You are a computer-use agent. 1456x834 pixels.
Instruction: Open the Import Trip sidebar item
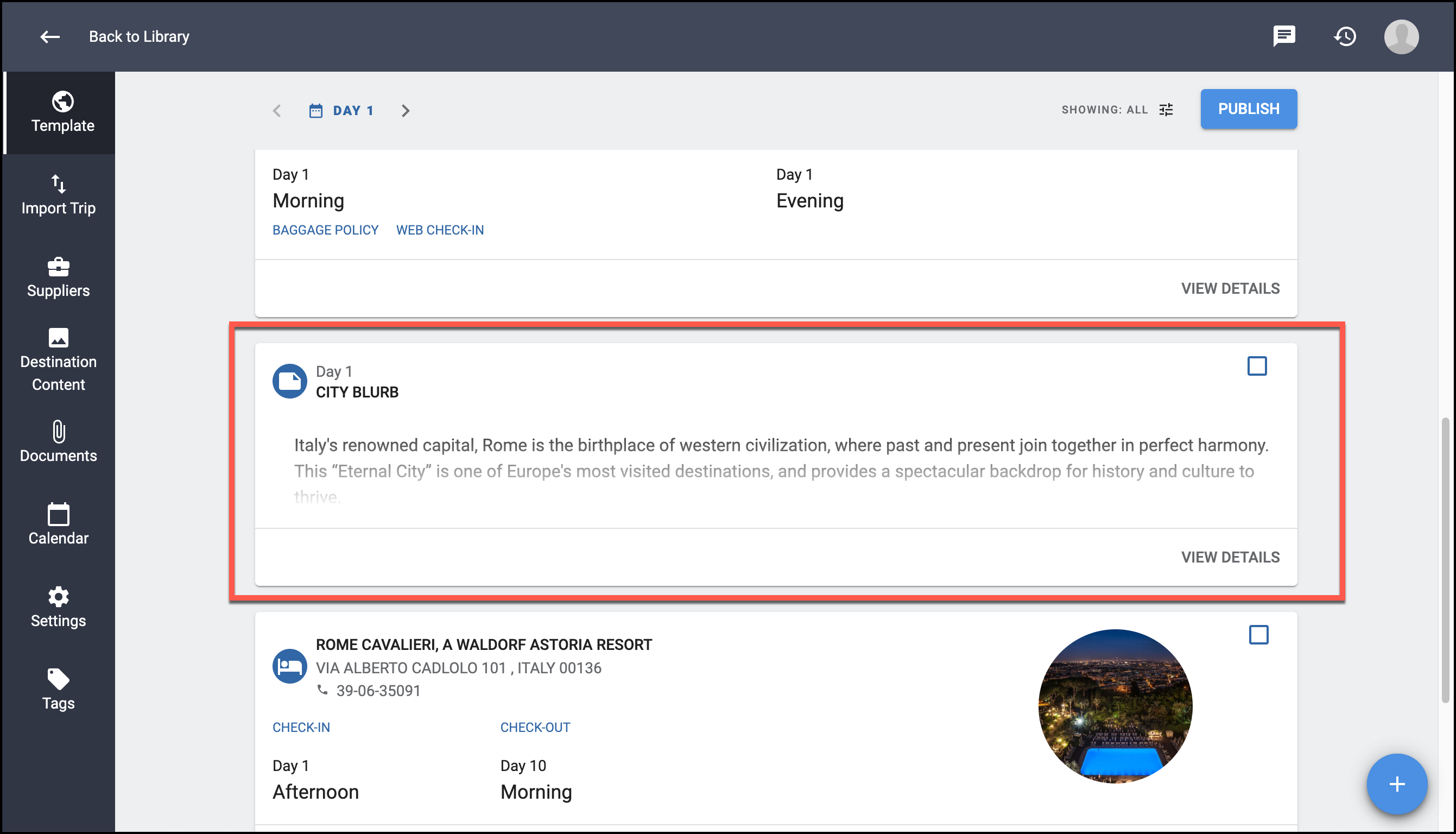pyautogui.click(x=59, y=195)
